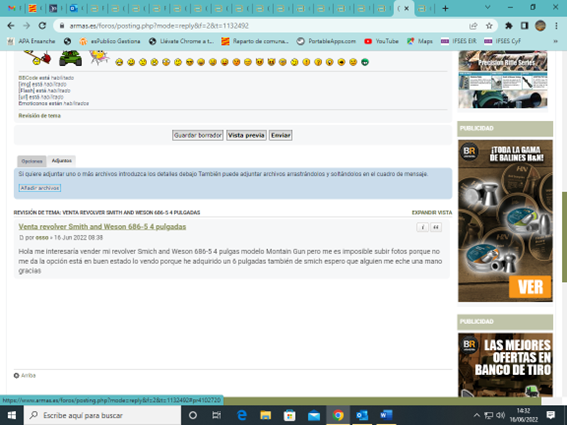Click Guardar borrador button

pos(197,135)
